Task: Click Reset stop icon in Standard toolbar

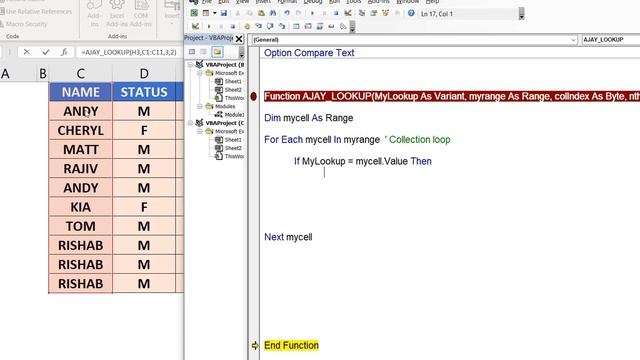Action: tap(336, 13)
